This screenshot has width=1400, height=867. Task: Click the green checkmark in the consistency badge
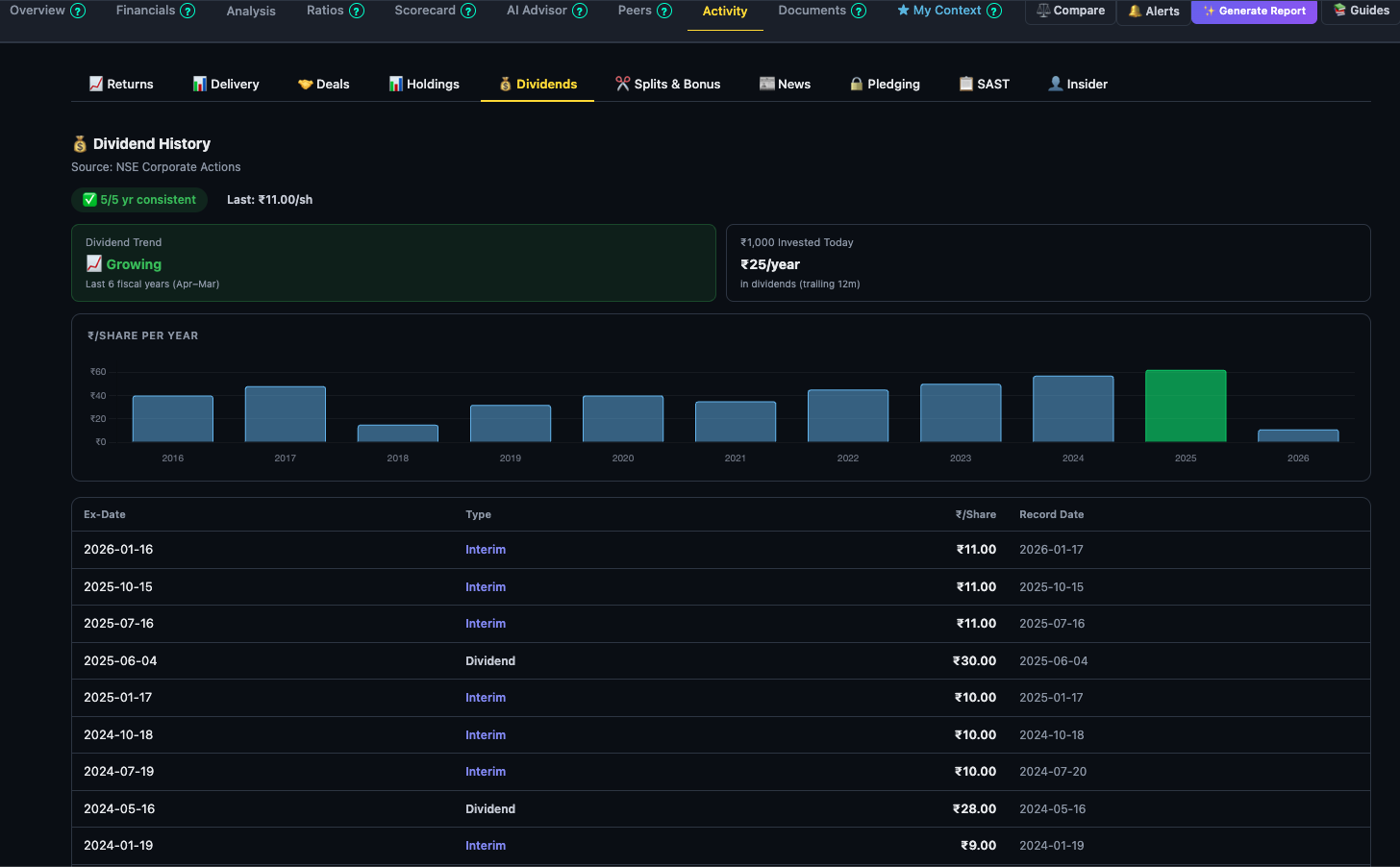(x=88, y=200)
